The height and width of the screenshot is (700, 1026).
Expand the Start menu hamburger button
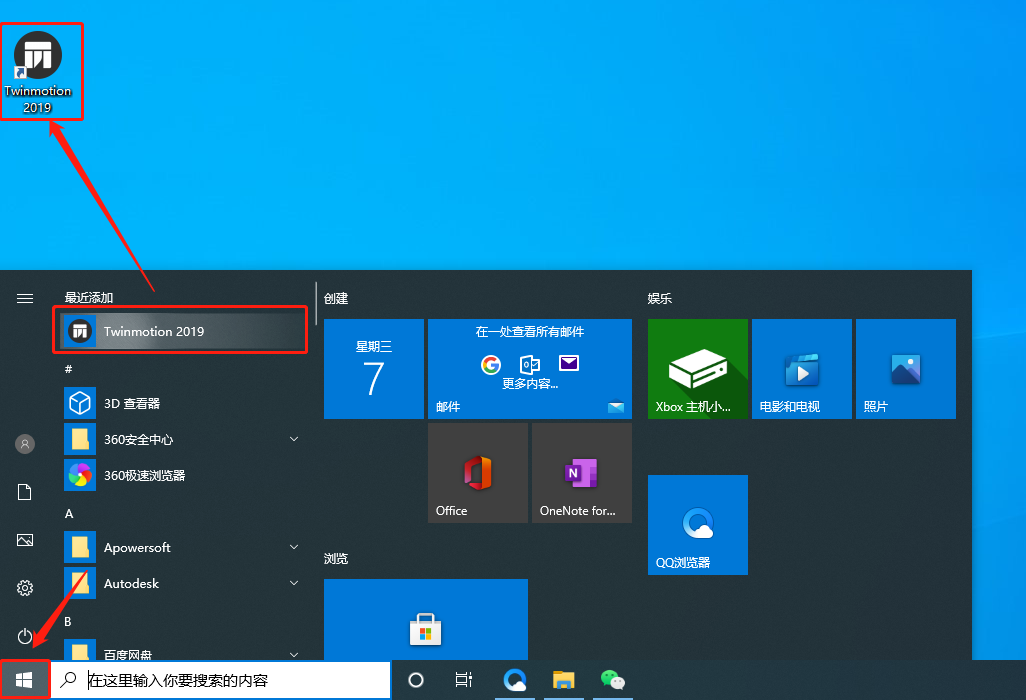[x=25, y=298]
